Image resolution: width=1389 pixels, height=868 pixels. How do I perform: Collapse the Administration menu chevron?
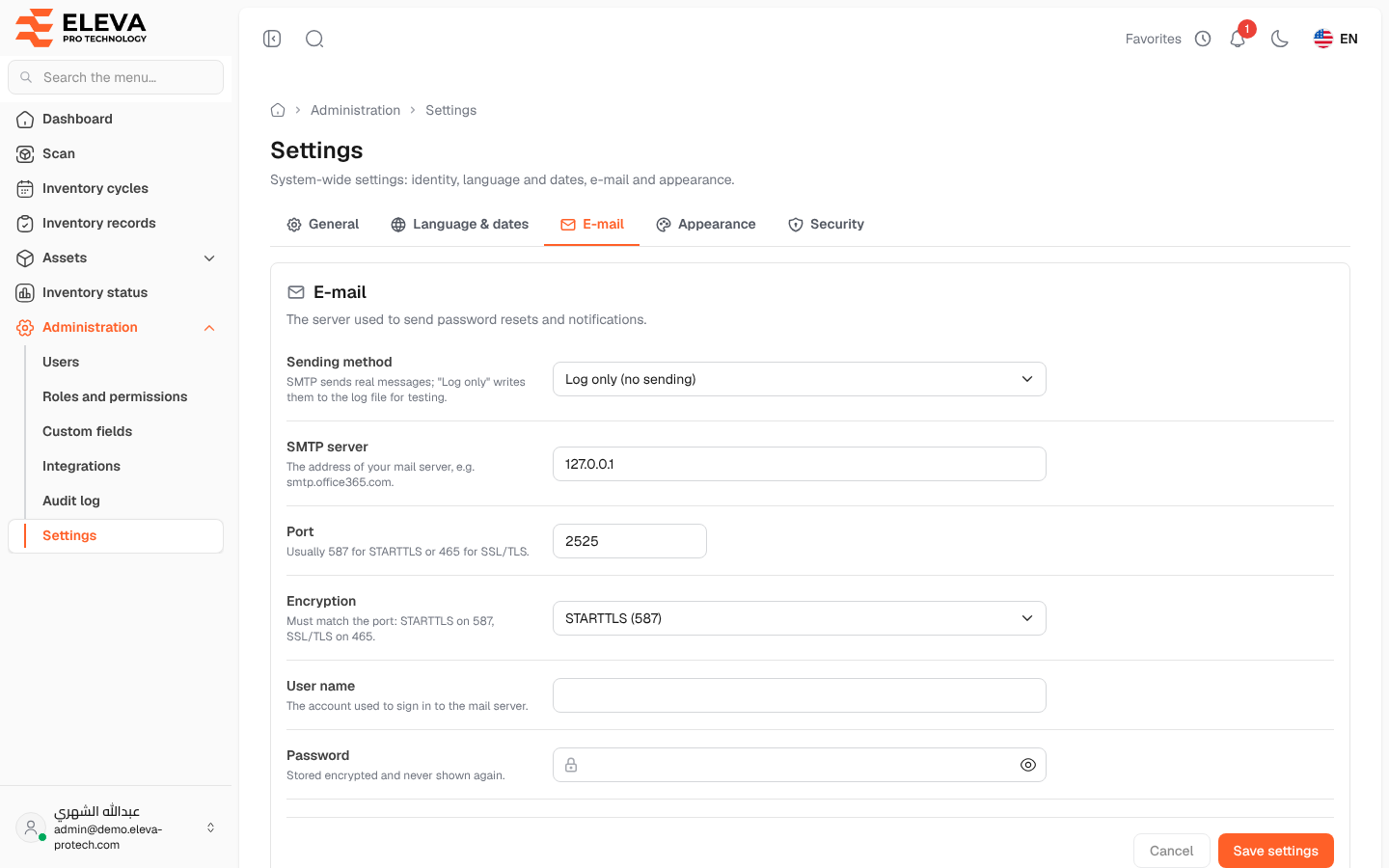209,328
